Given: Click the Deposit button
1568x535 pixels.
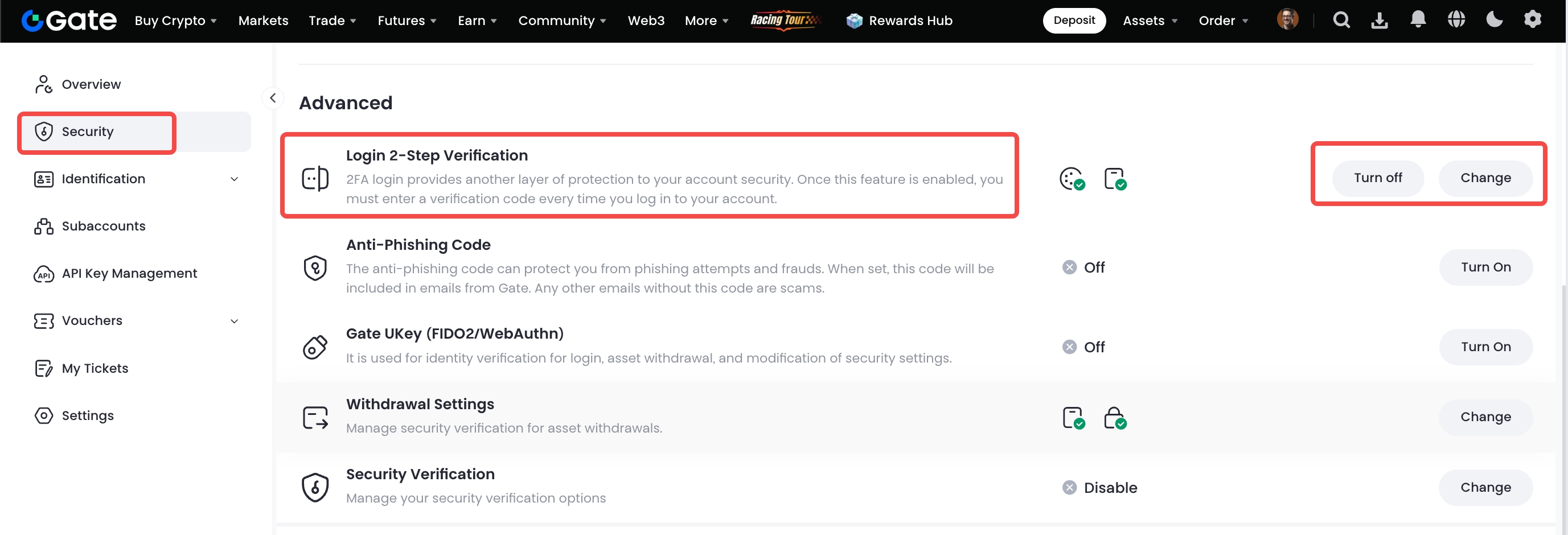Looking at the screenshot, I should pos(1074,20).
